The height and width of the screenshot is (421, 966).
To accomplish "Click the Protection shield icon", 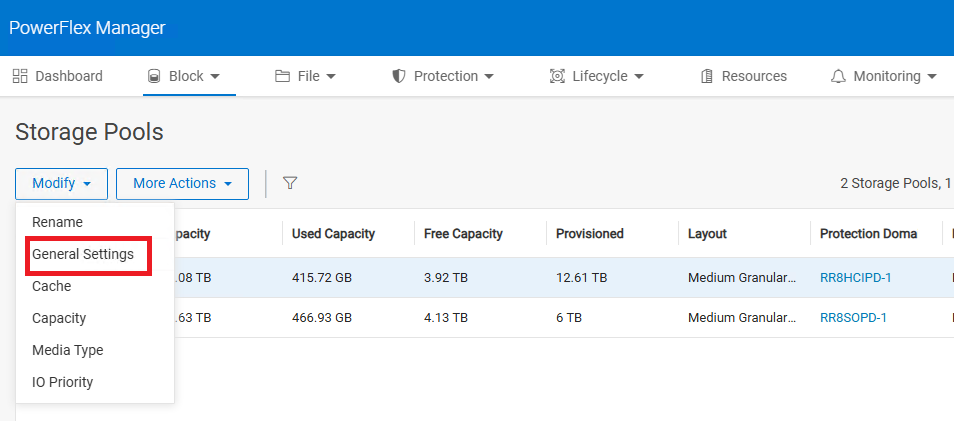I will 398,76.
